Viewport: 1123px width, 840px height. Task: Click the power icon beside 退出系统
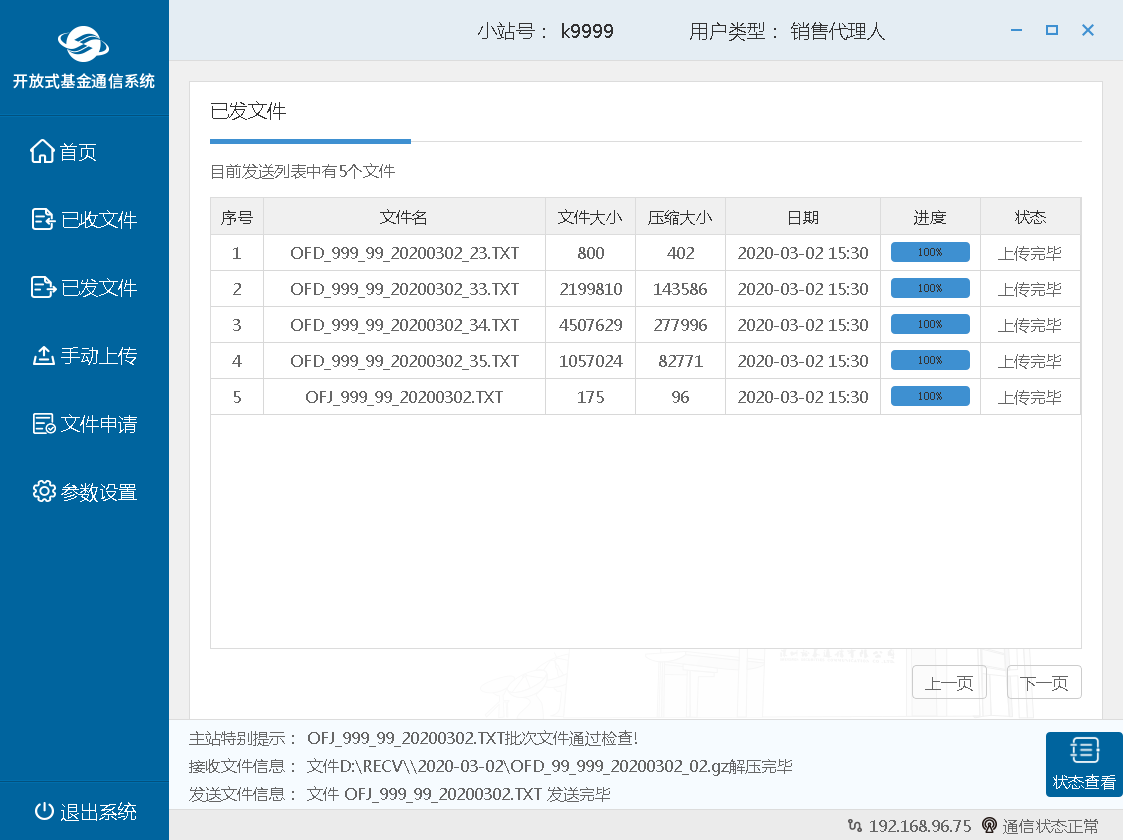point(44,811)
